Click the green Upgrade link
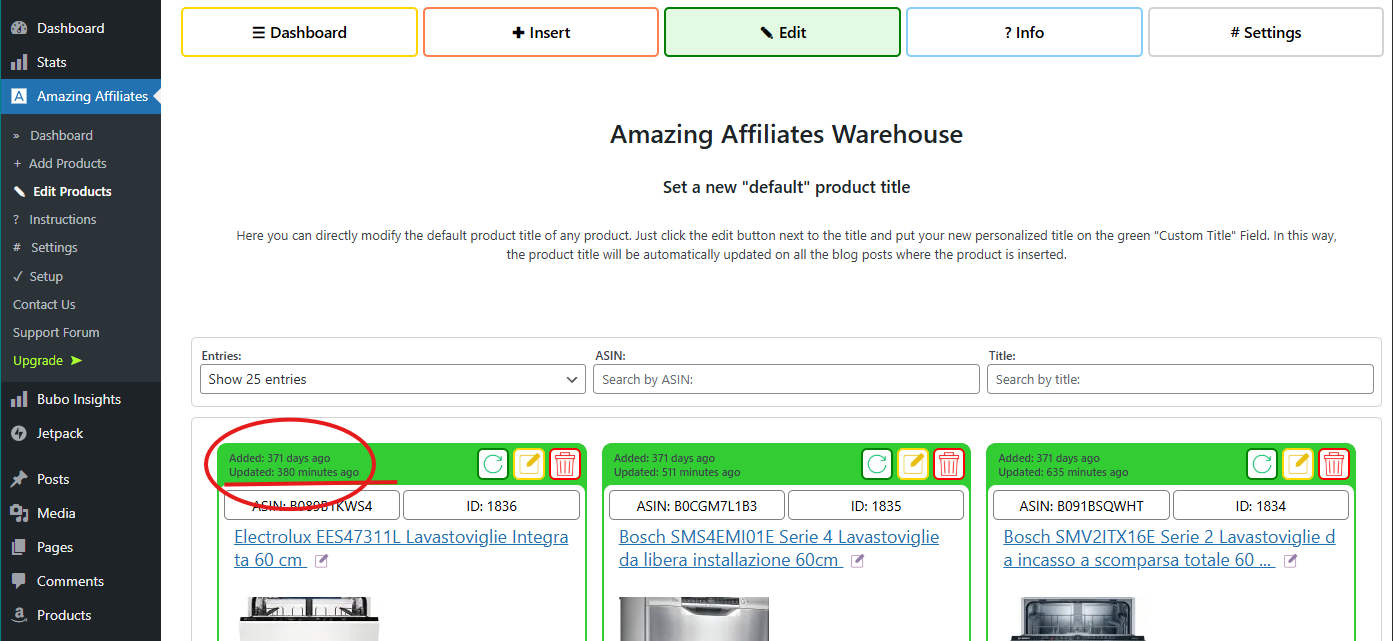The image size is (1393, 641). click(47, 360)
